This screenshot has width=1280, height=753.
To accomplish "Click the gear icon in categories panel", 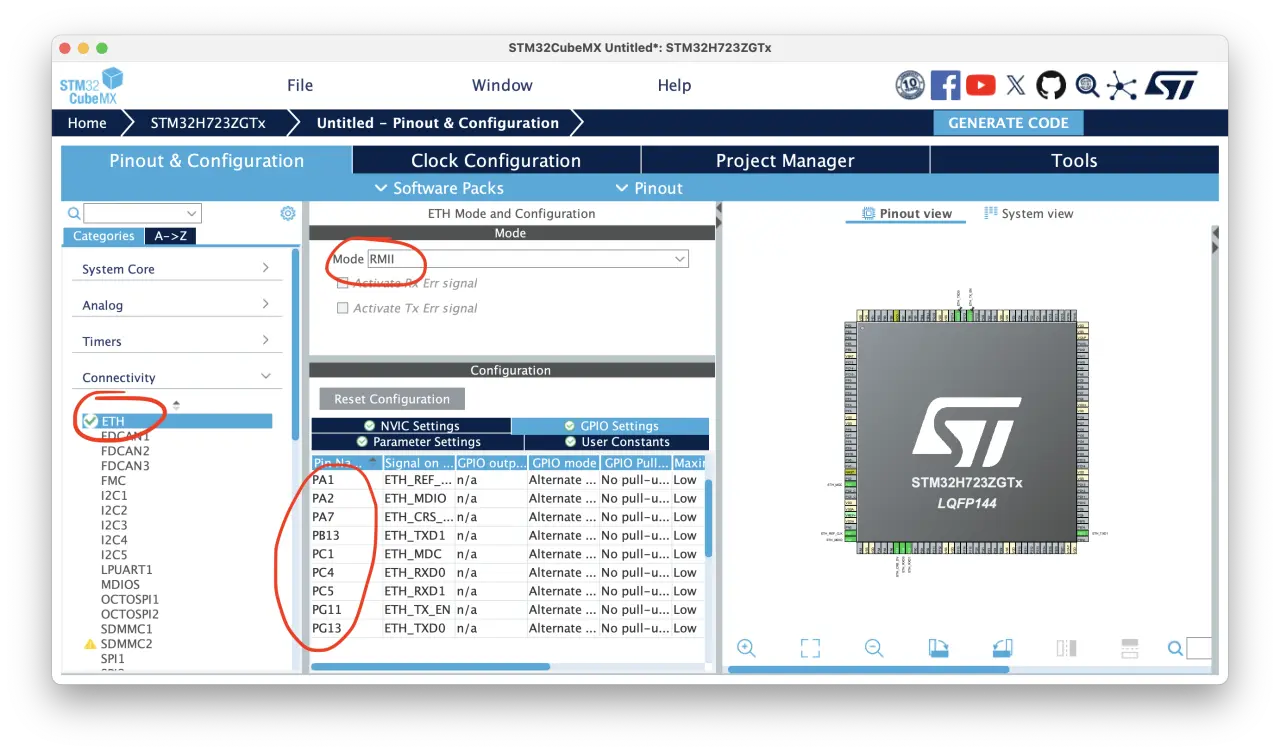I will (288, 213).
